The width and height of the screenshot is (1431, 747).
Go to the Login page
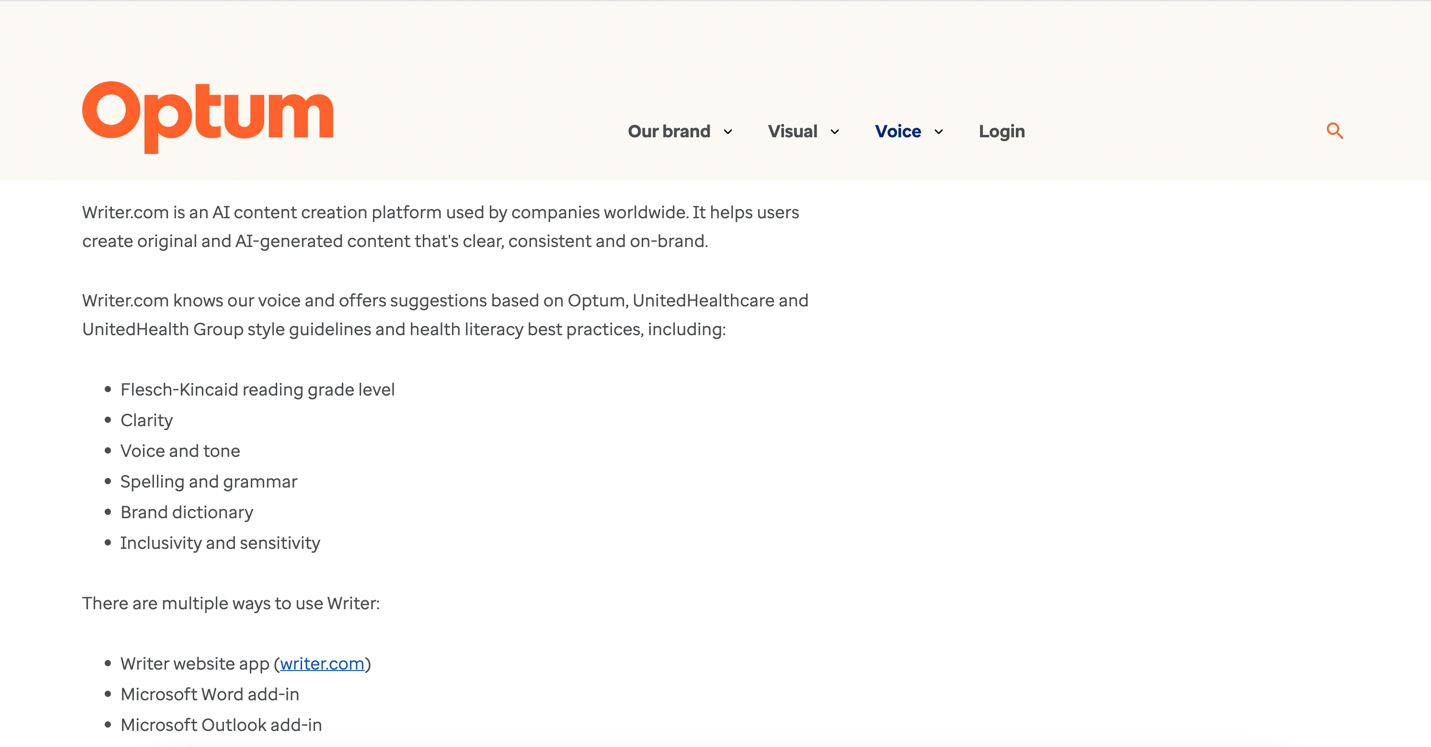click(1001, 131)
